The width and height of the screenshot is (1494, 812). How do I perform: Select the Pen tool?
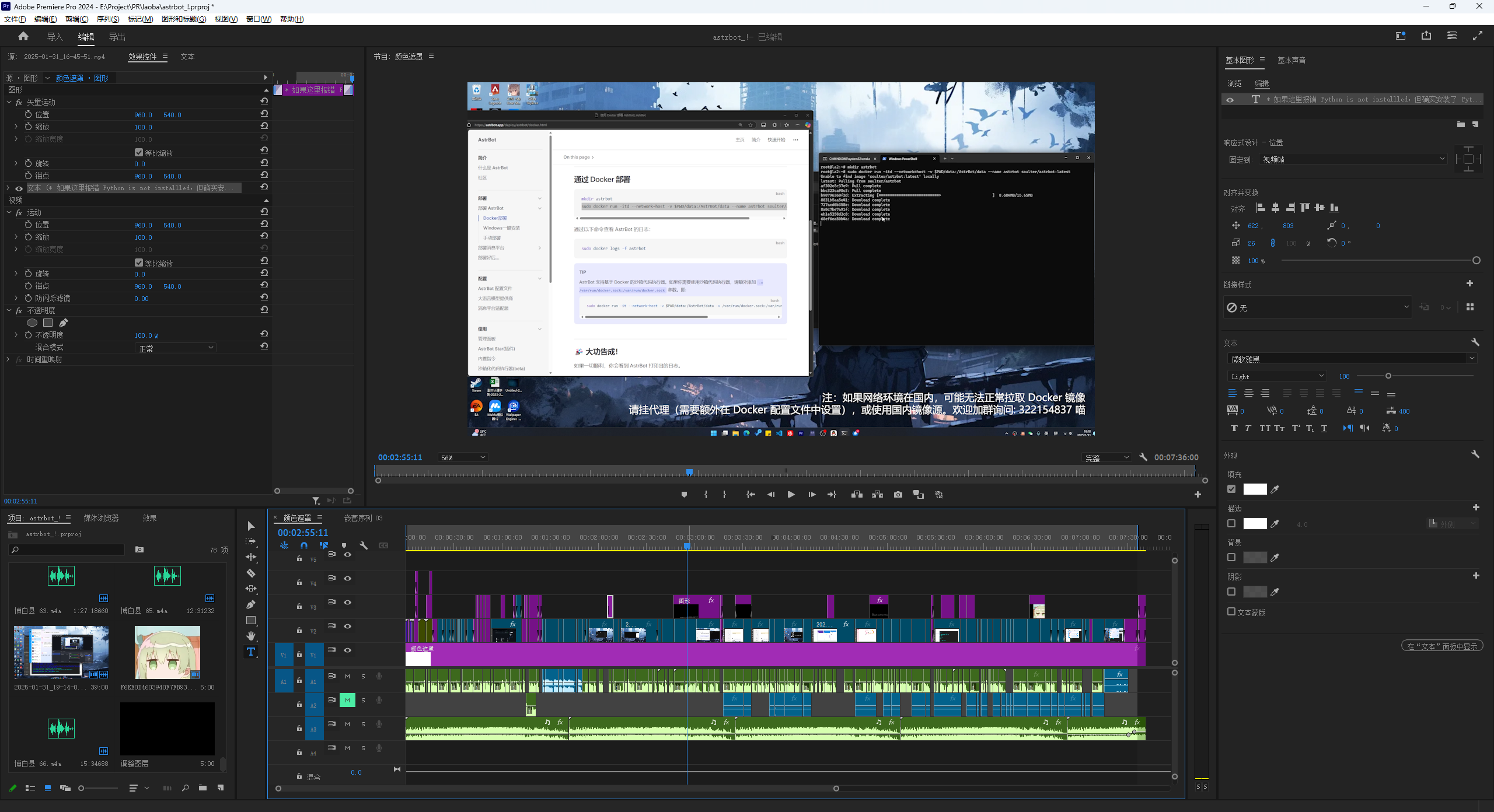[251, 604]
